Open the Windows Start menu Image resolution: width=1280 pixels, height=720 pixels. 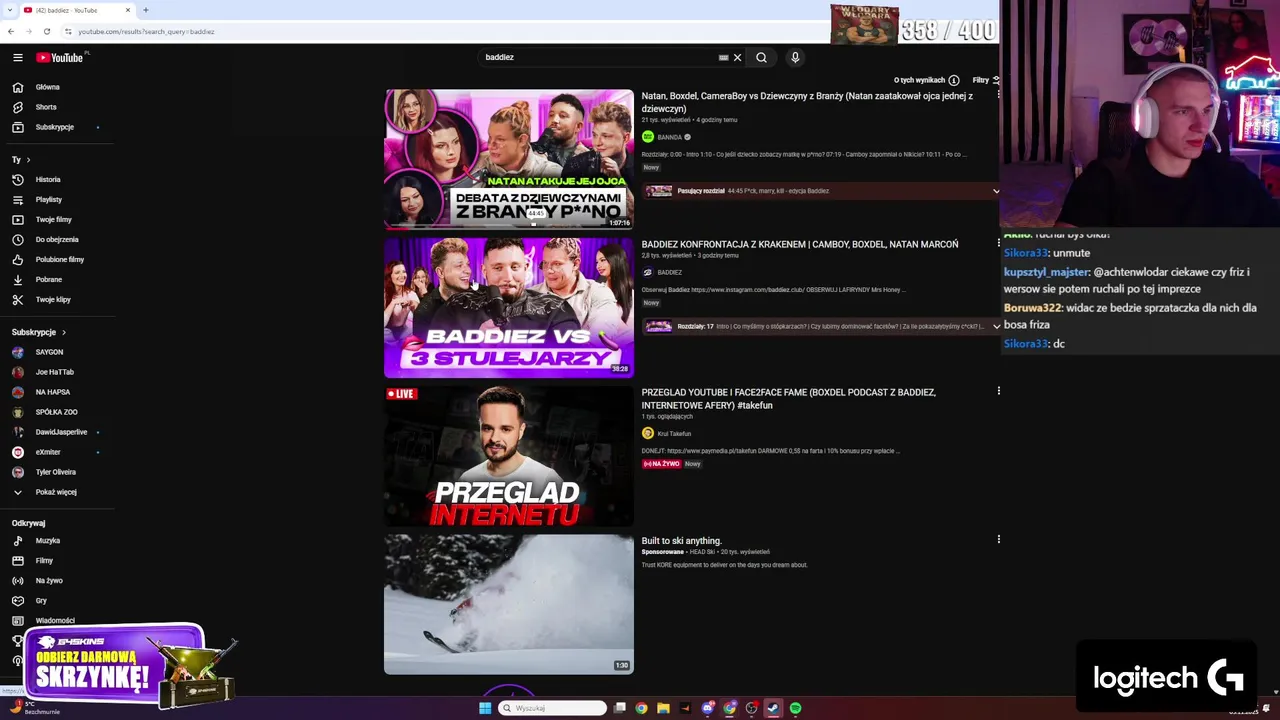click(485, 708)
